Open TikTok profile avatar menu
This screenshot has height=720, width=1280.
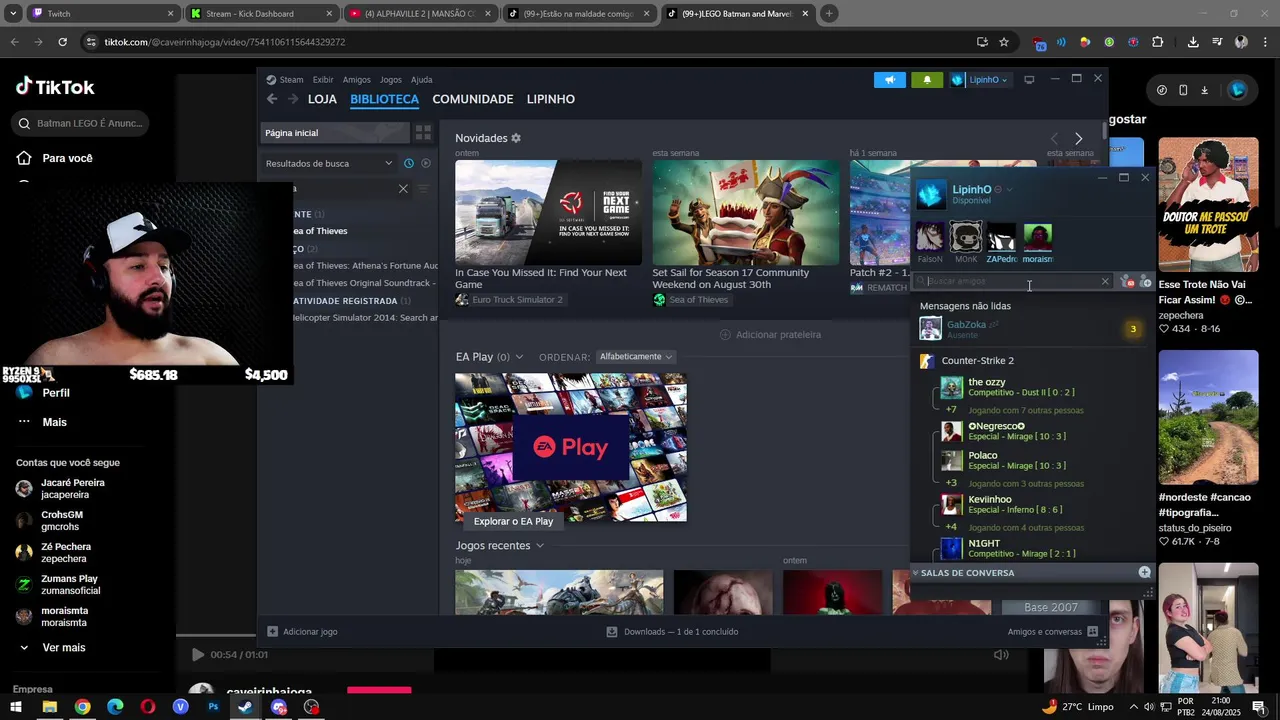click(1237, 90)
